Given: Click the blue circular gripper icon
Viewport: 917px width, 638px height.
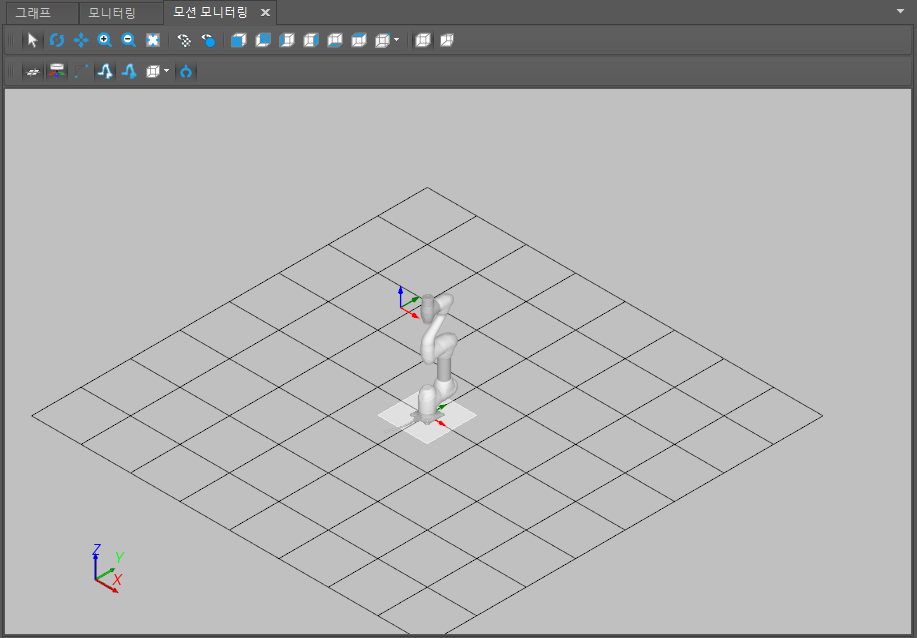Looking at the screenshot, I should click(x=187, y=72).
